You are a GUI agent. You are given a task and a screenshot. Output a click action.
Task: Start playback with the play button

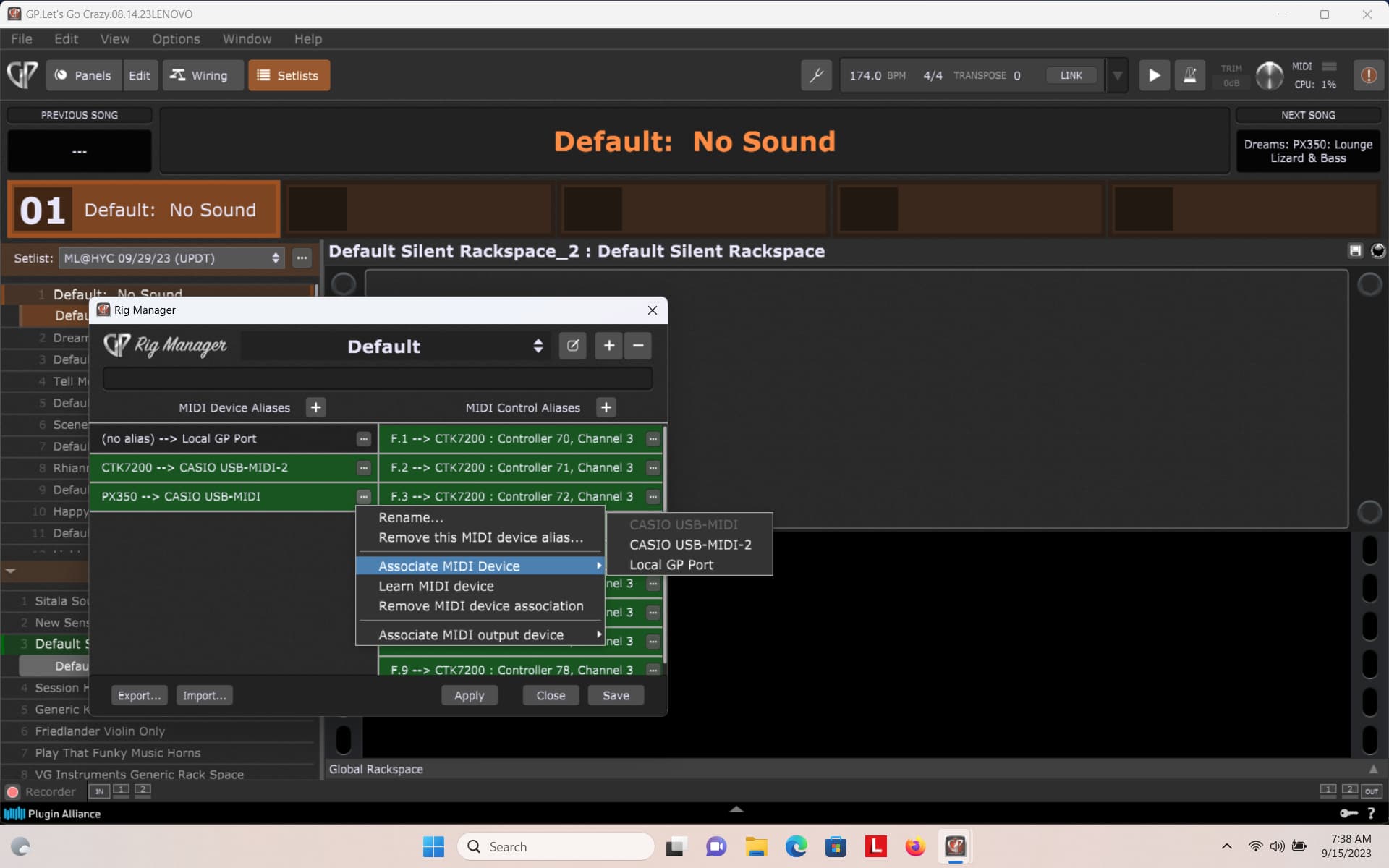point(1155,75)
